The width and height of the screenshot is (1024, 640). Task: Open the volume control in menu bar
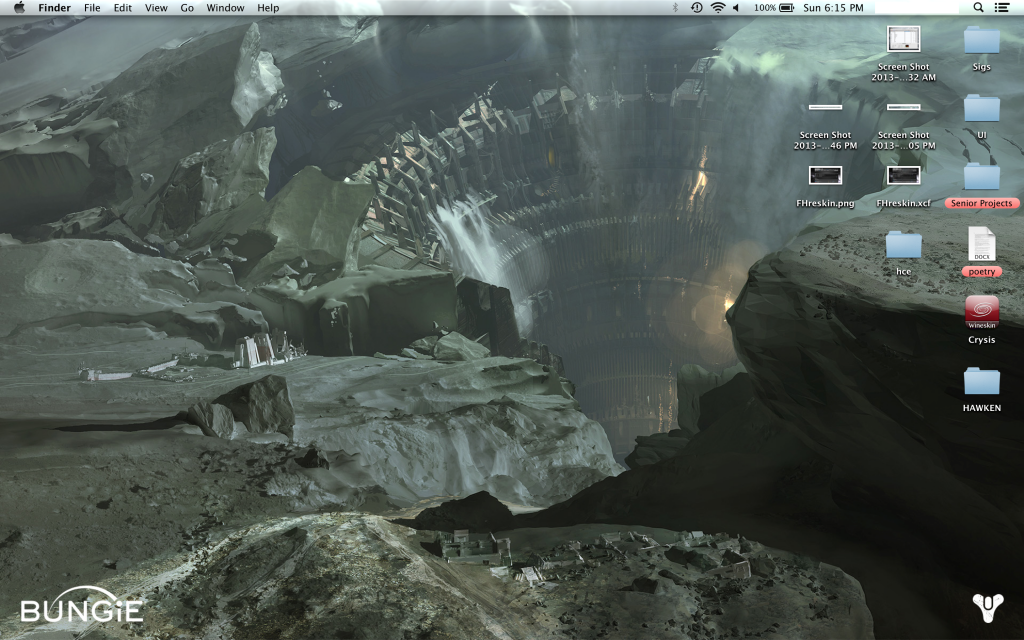(736, 8)
